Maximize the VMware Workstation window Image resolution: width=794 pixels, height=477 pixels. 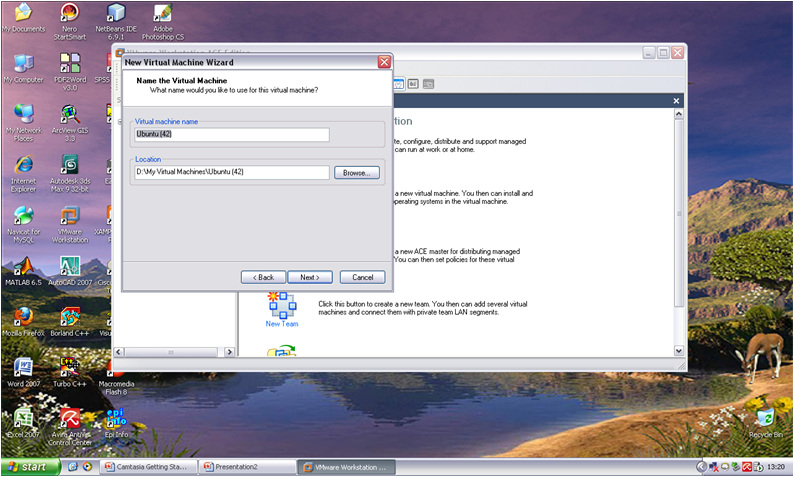[x=663, y=52]
